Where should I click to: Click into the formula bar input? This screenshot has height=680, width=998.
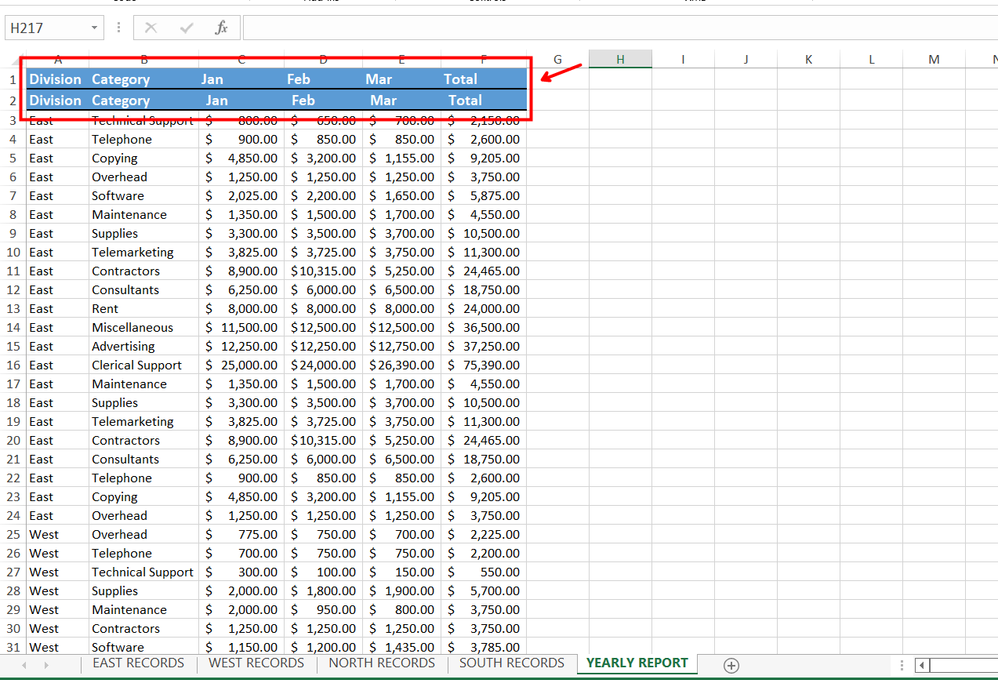620,28
